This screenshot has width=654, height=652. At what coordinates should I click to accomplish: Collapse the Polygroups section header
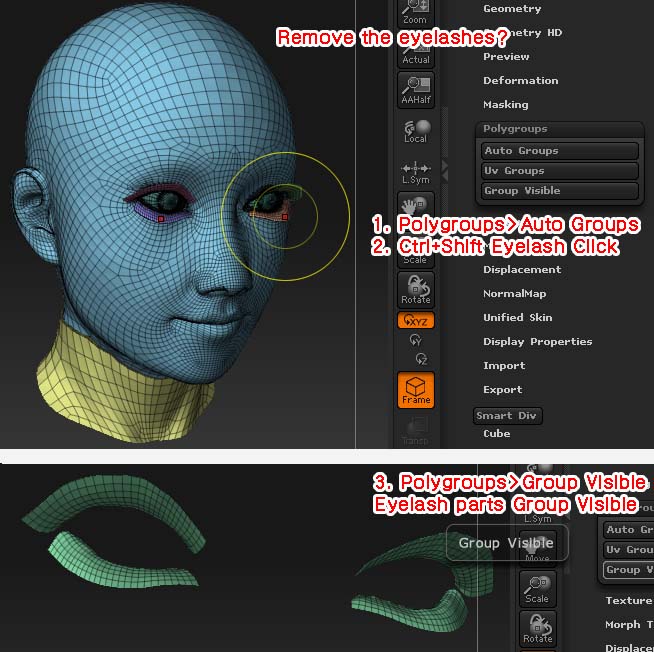(559, 129)
